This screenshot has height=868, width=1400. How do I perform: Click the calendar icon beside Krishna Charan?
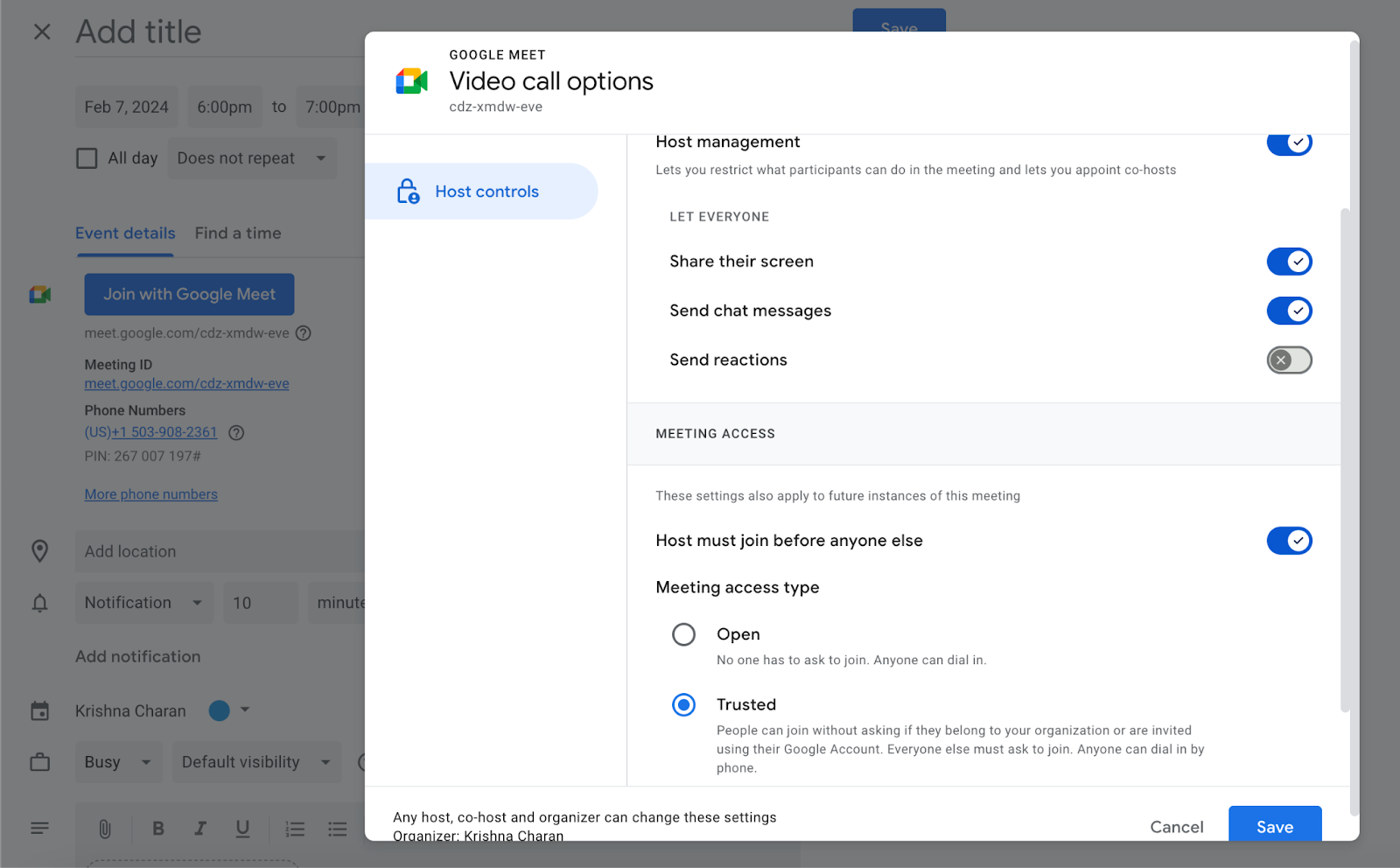tap(39, 710)
